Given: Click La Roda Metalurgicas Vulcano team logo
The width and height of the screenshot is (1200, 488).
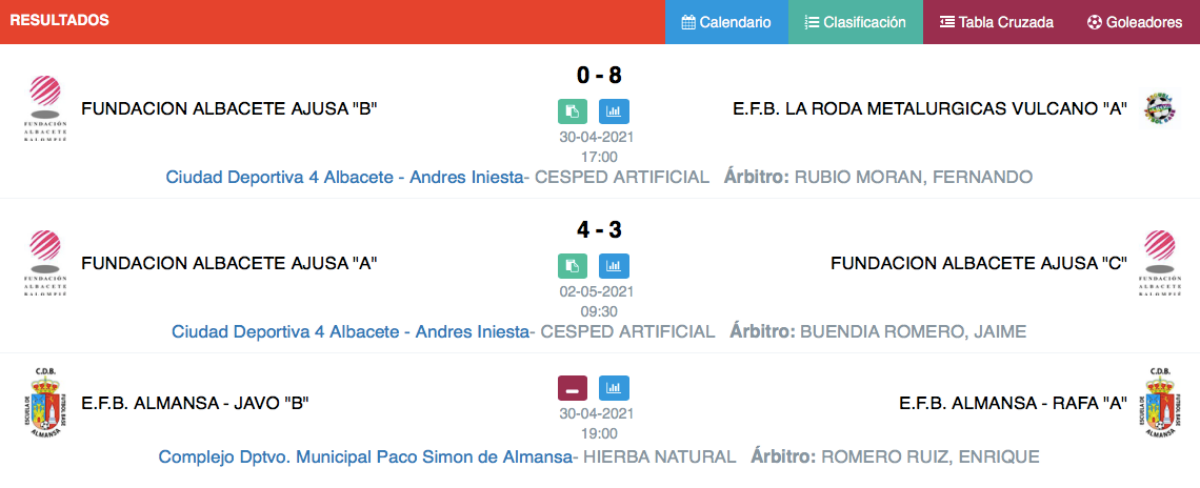Looking at the screenshot, I should pyautogui.click(x=1159, y=108).
